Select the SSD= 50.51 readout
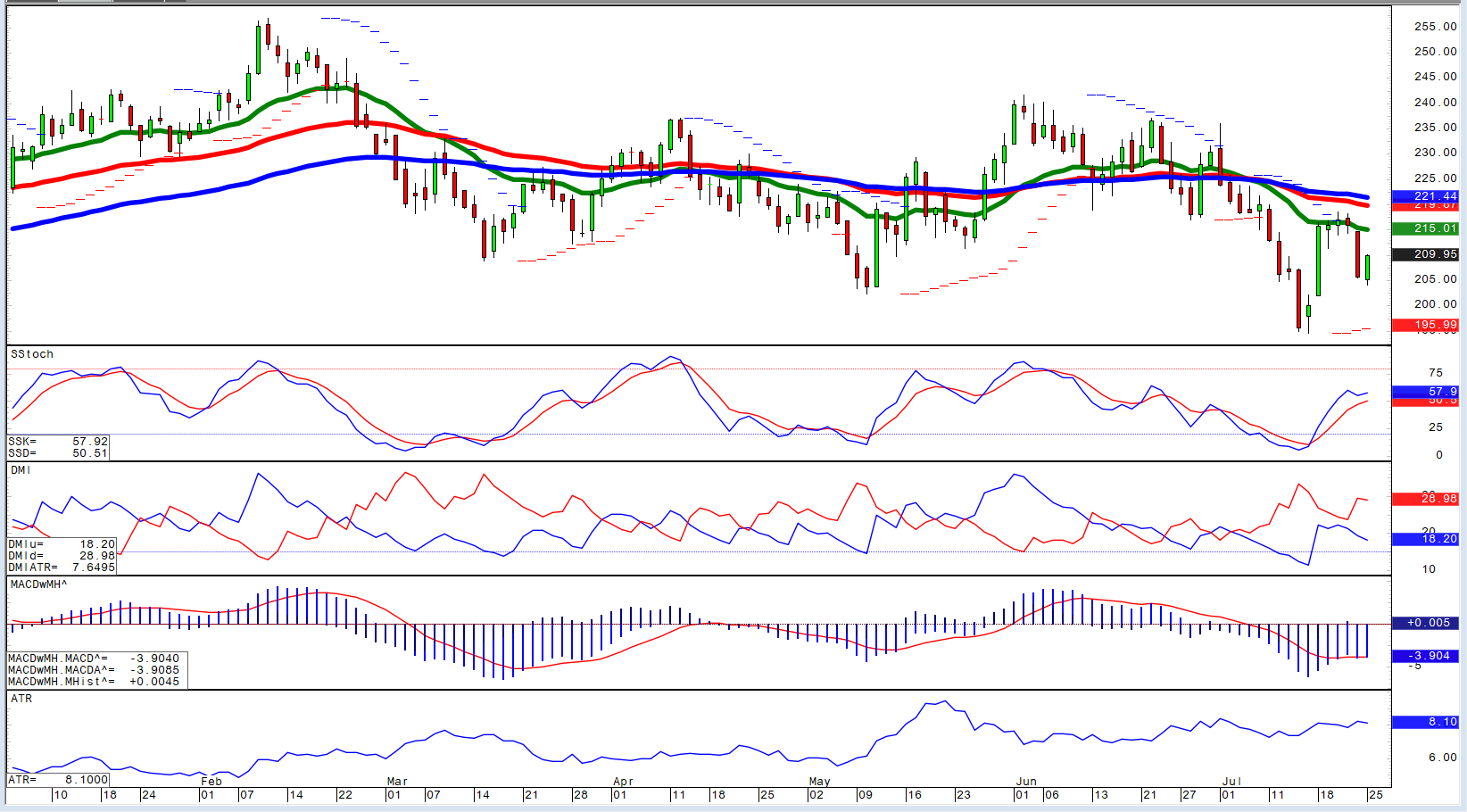 coord(59,452)
